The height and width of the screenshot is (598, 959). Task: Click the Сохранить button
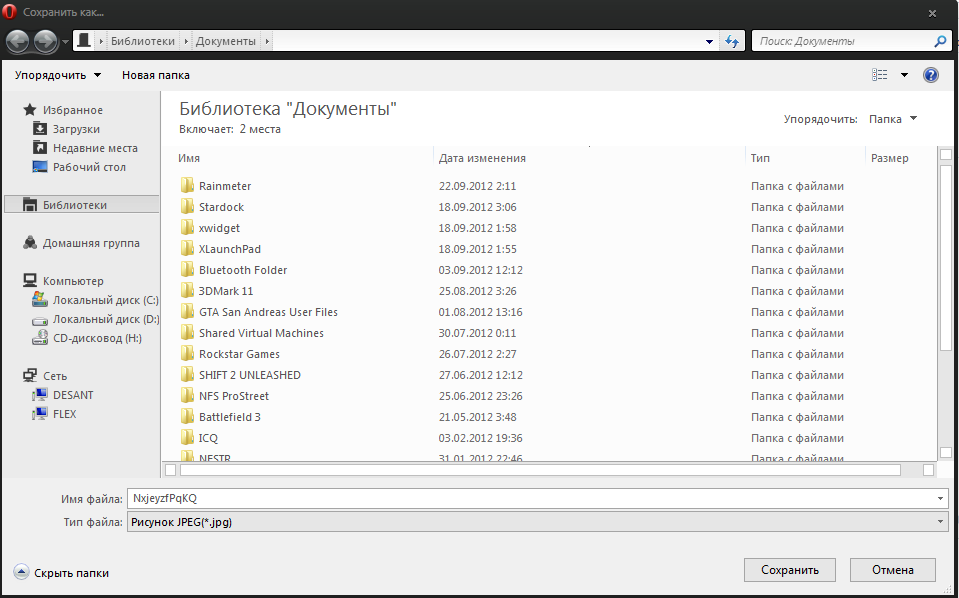click(790, 570)
